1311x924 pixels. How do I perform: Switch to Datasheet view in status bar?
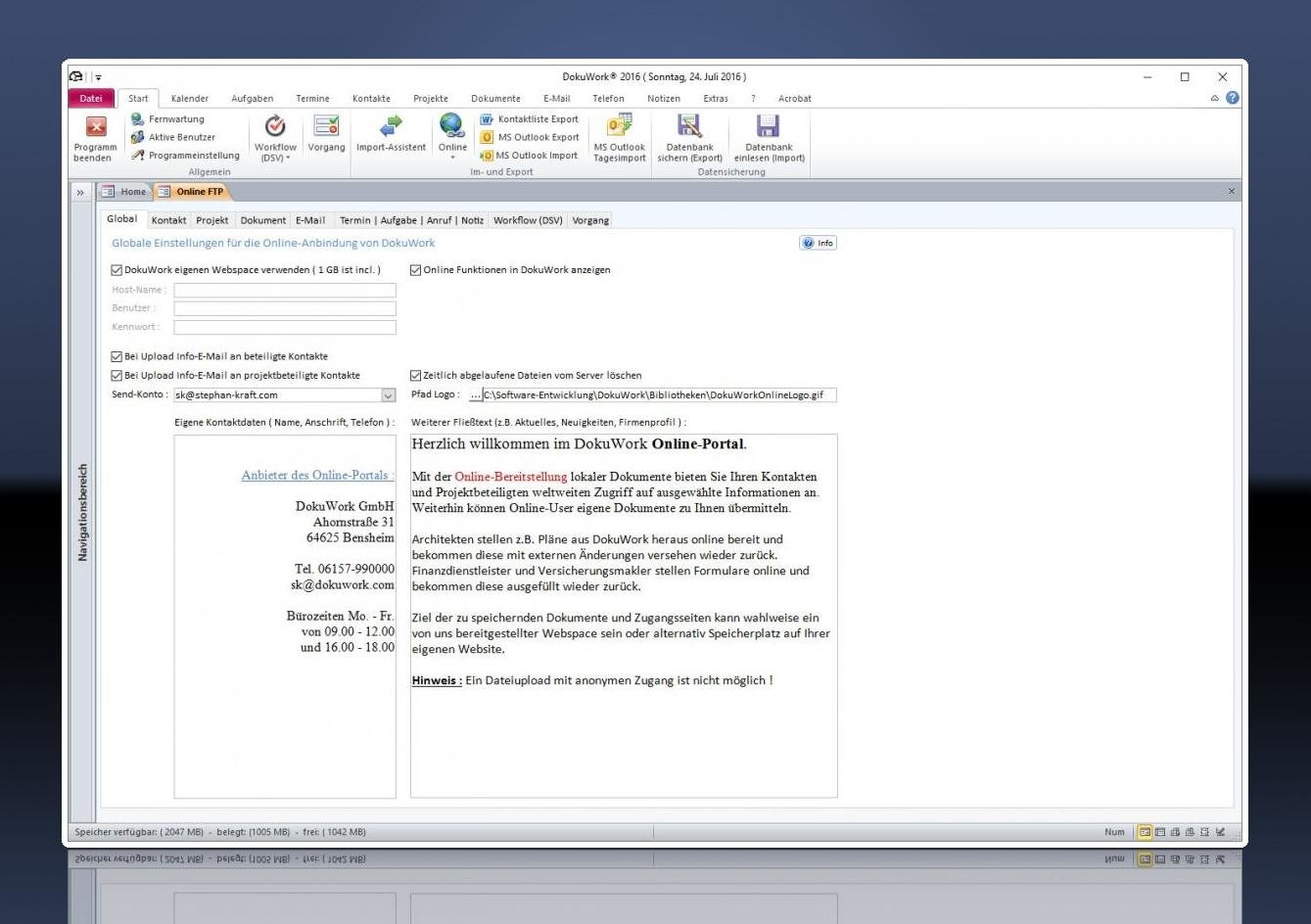coord(1160,832)
